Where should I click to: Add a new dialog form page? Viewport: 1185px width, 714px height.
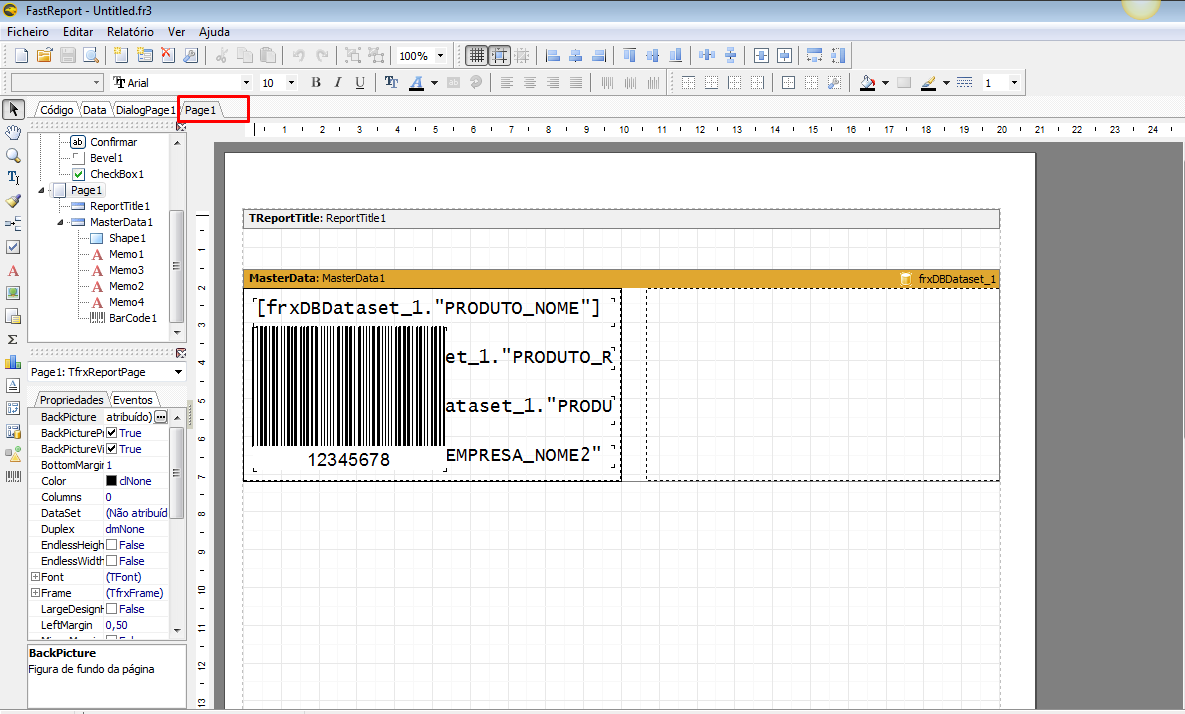(x=144, y=55)
